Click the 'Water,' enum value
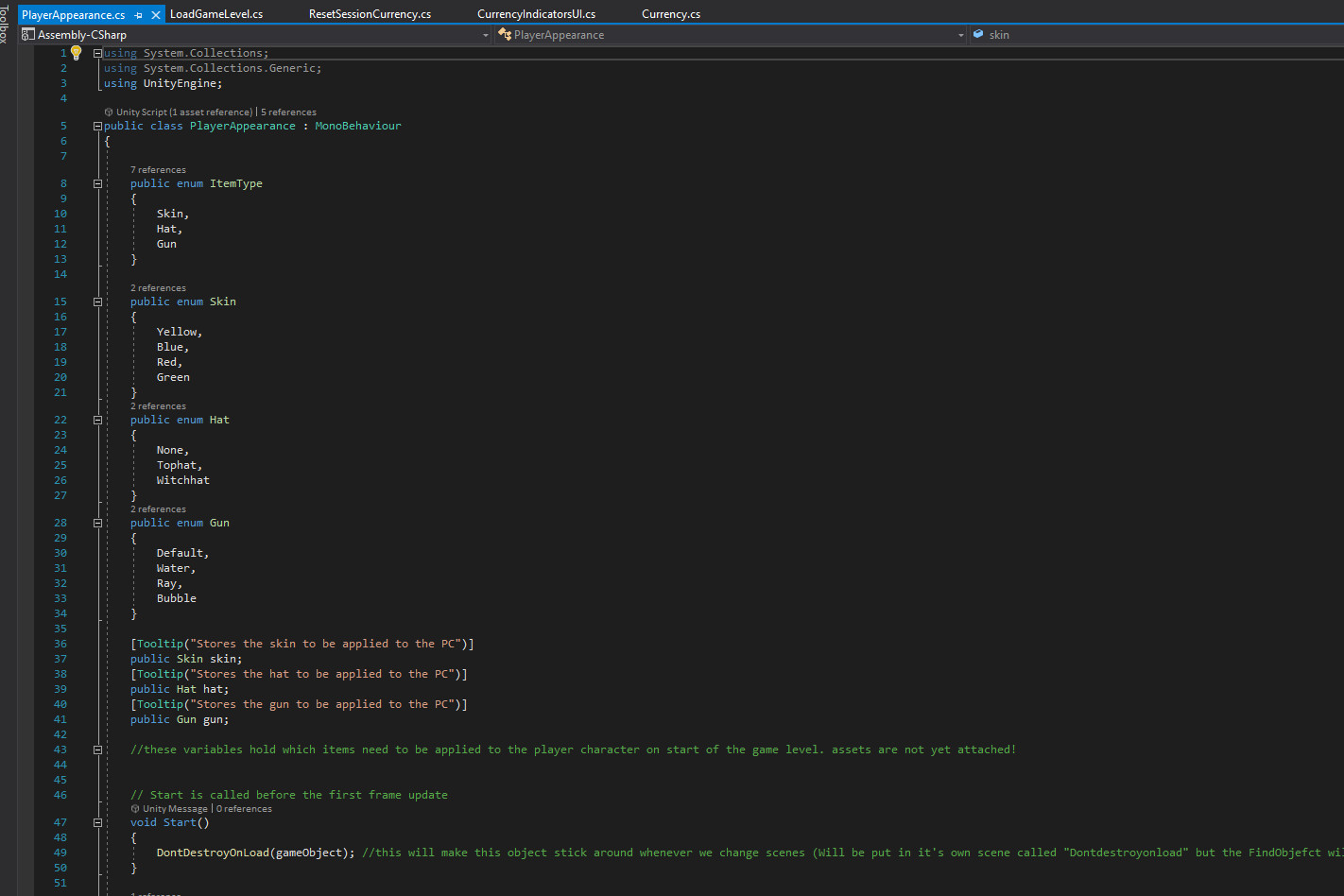 click(x=177, y=568)
